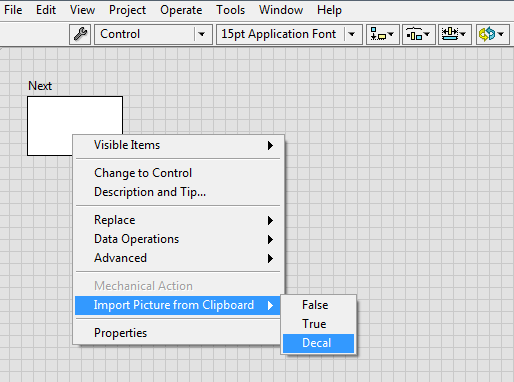
Task: Click the Next label text
Action: tap(40, 86)
